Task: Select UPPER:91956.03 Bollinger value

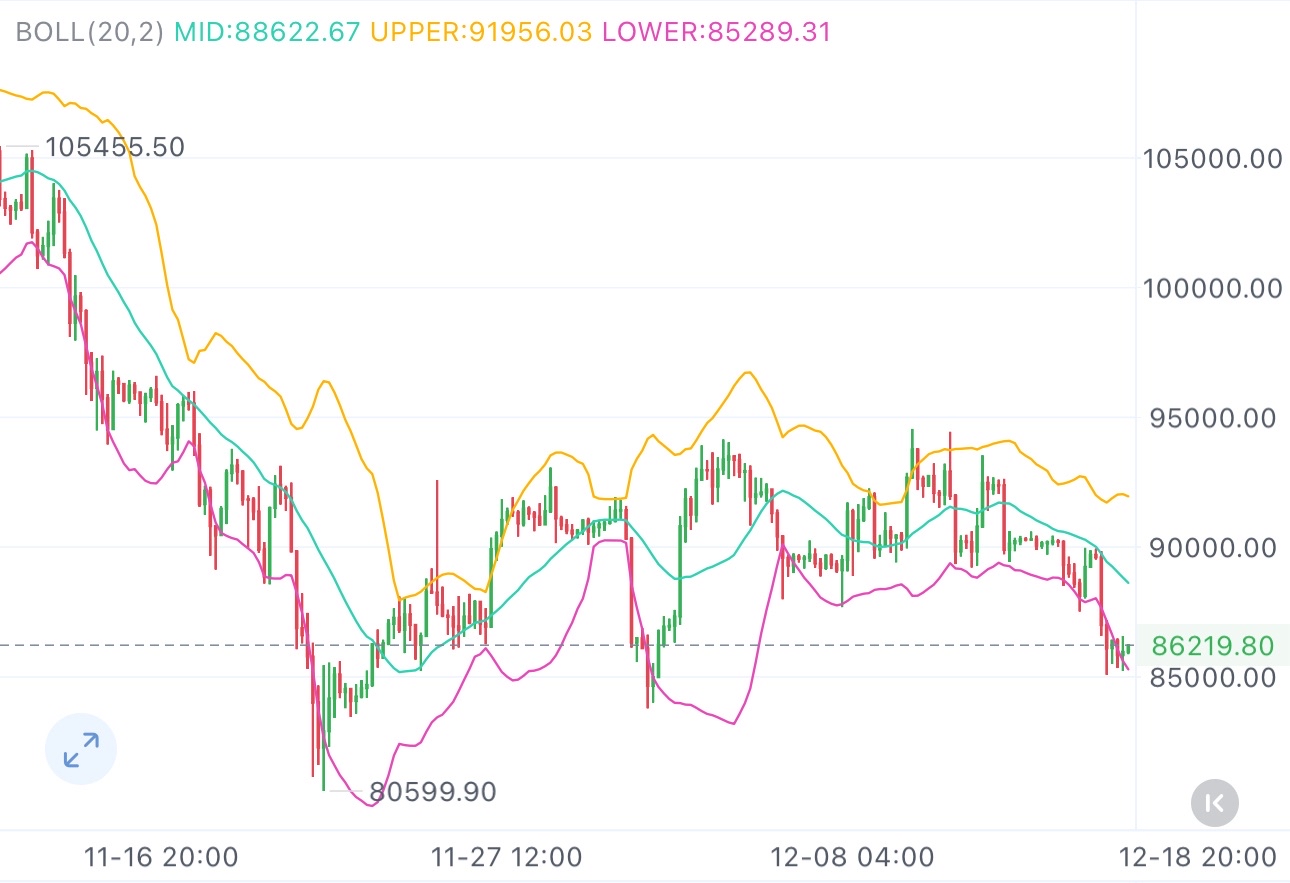Action: (x=481, y=32)
